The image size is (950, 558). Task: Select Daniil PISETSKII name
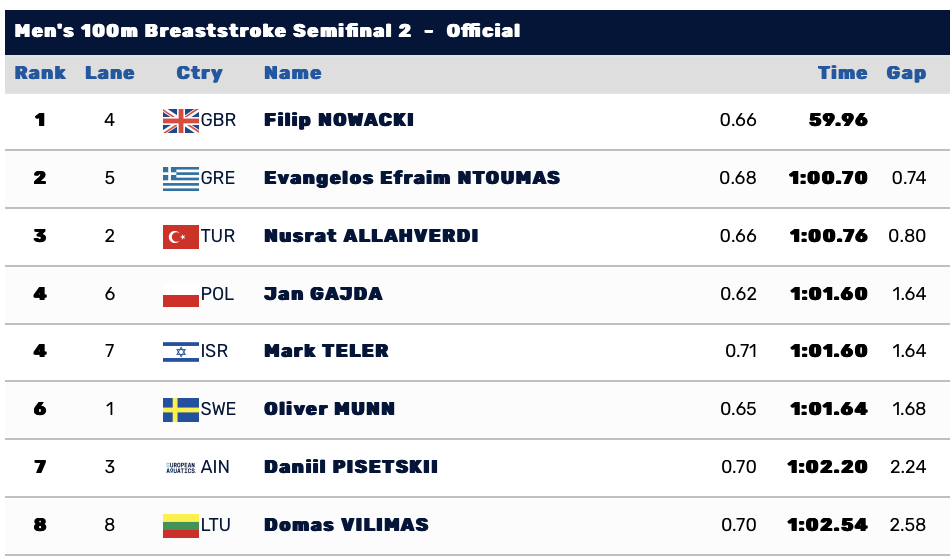[x=350, y=467]
